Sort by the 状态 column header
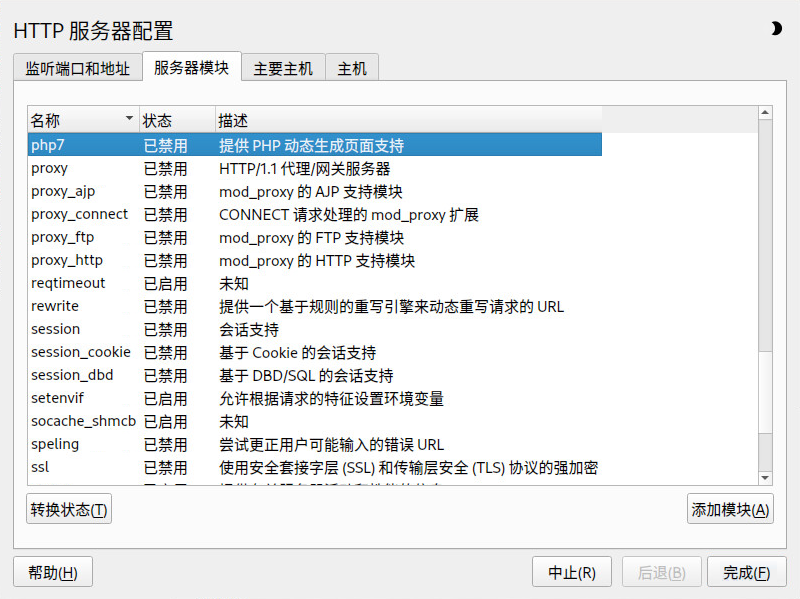Screen dimensions: 800x599 point(176,121)
